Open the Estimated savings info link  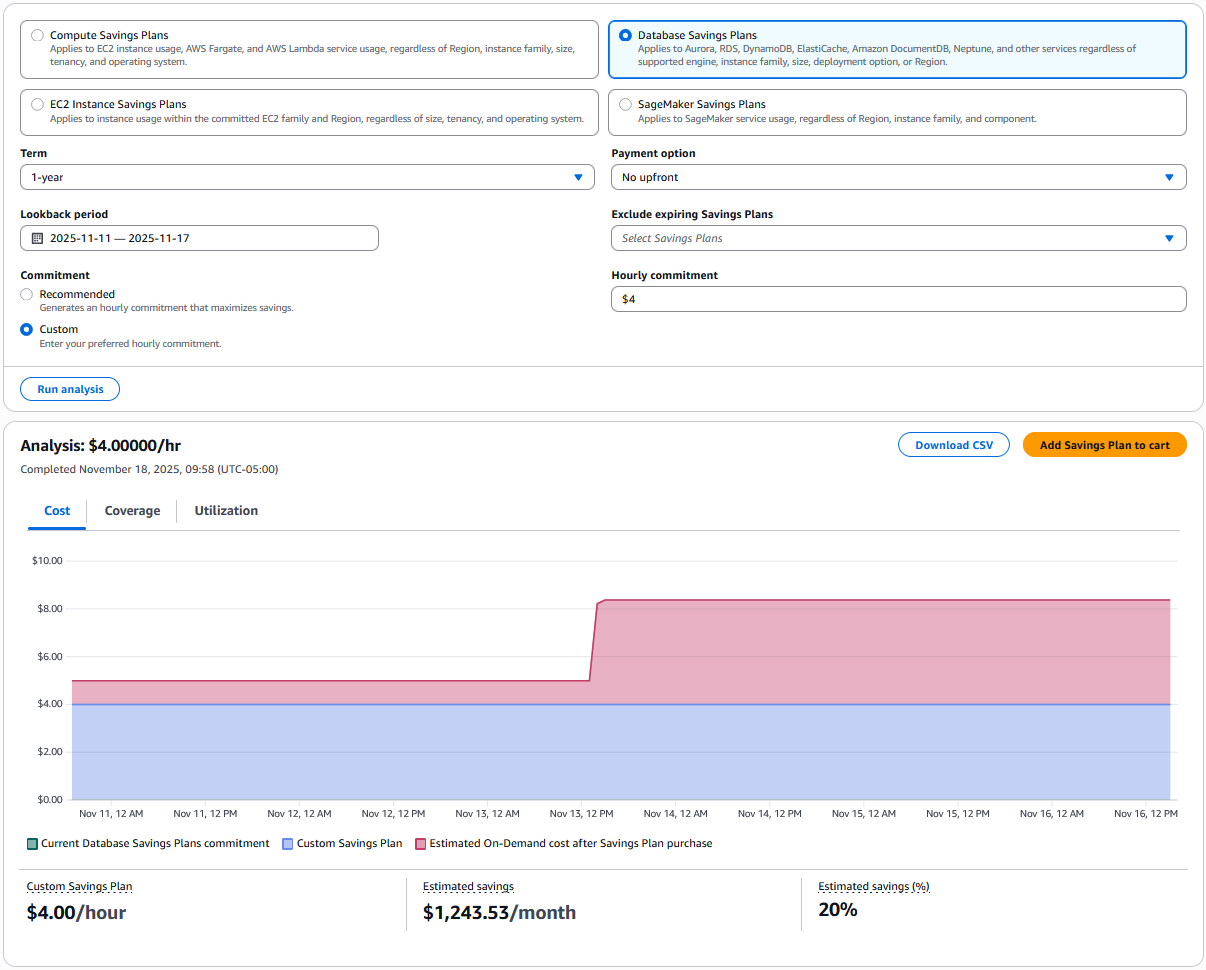[468, 886]
